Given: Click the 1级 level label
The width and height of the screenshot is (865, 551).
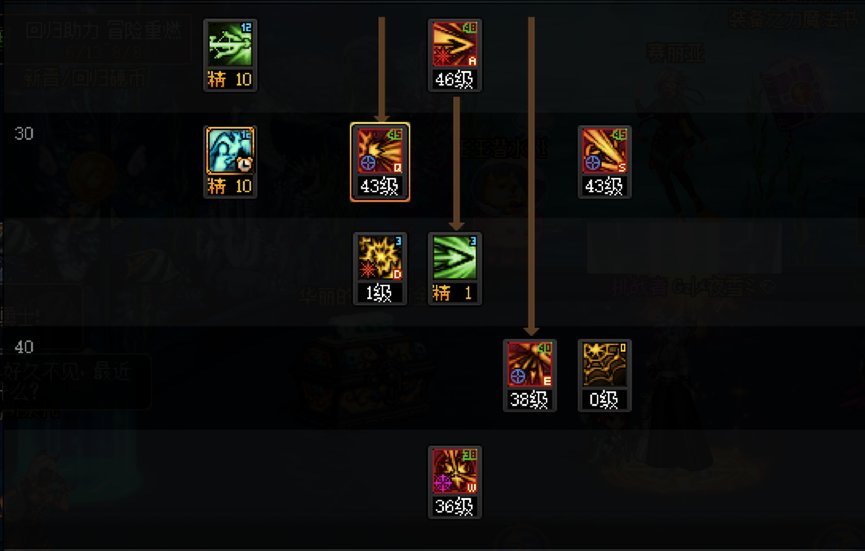Looking at the screenshot, I should coord(380,293).
